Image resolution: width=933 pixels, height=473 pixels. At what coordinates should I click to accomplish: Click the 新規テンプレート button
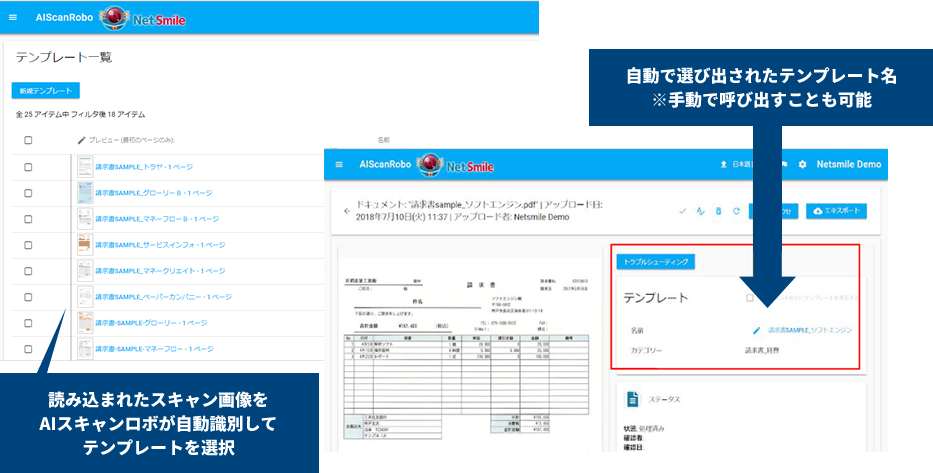point(46,91)
